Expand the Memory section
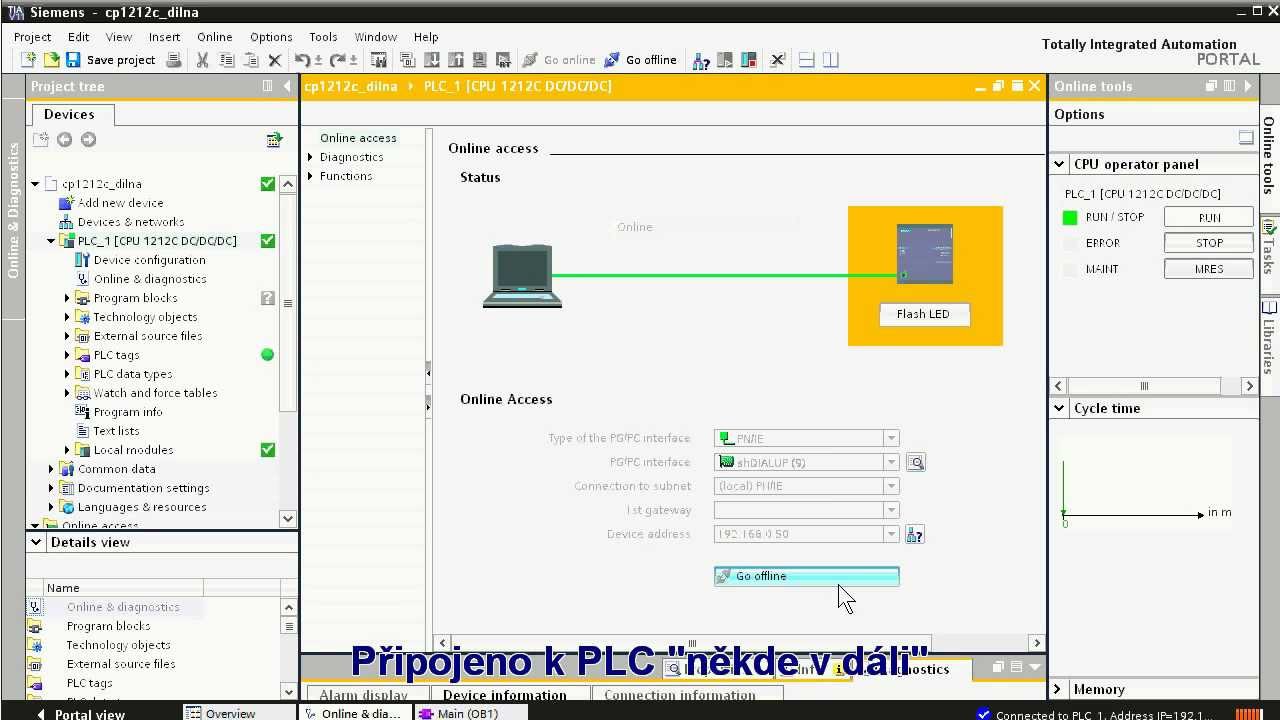Viewport: 1280px width, 720px height. click(x=1059, y=689)
